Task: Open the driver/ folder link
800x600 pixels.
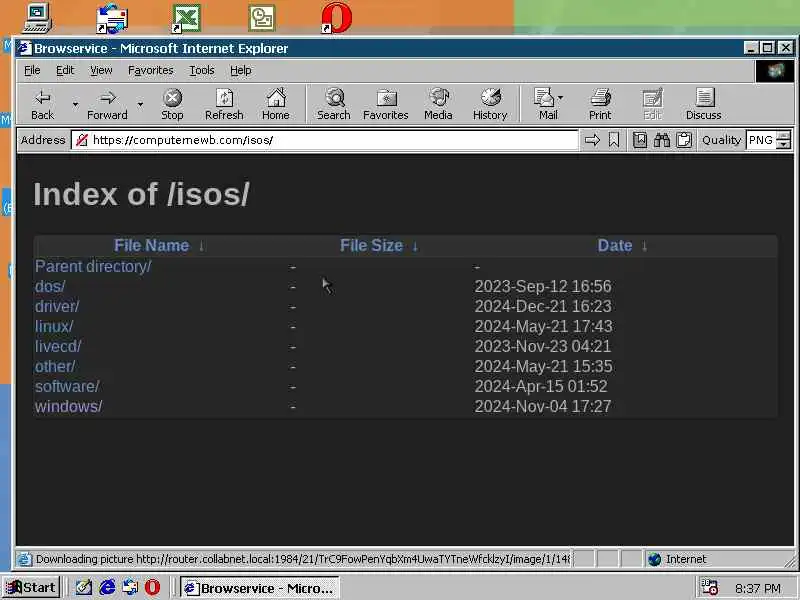Action: coord(57,306)
